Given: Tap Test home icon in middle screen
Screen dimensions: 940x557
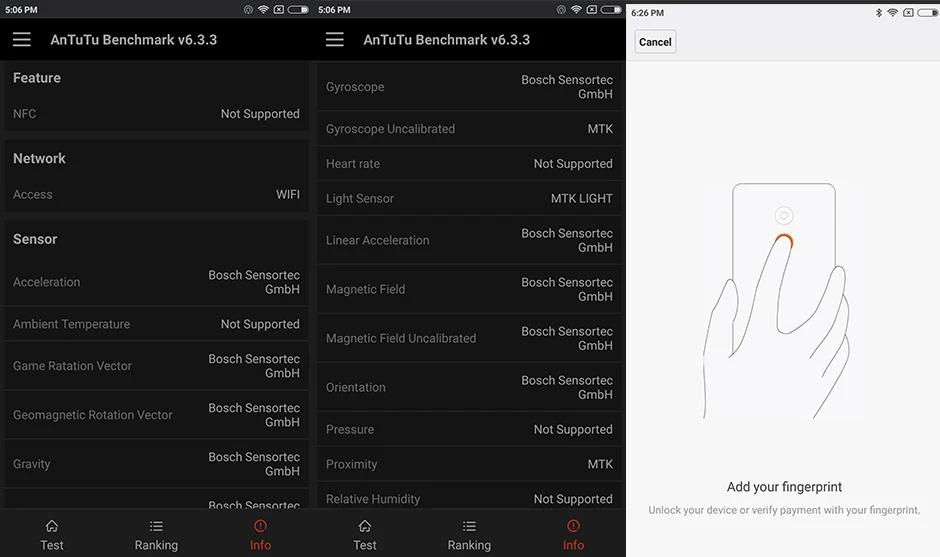Looking at the screenshot, I should [x=364, y=526].
